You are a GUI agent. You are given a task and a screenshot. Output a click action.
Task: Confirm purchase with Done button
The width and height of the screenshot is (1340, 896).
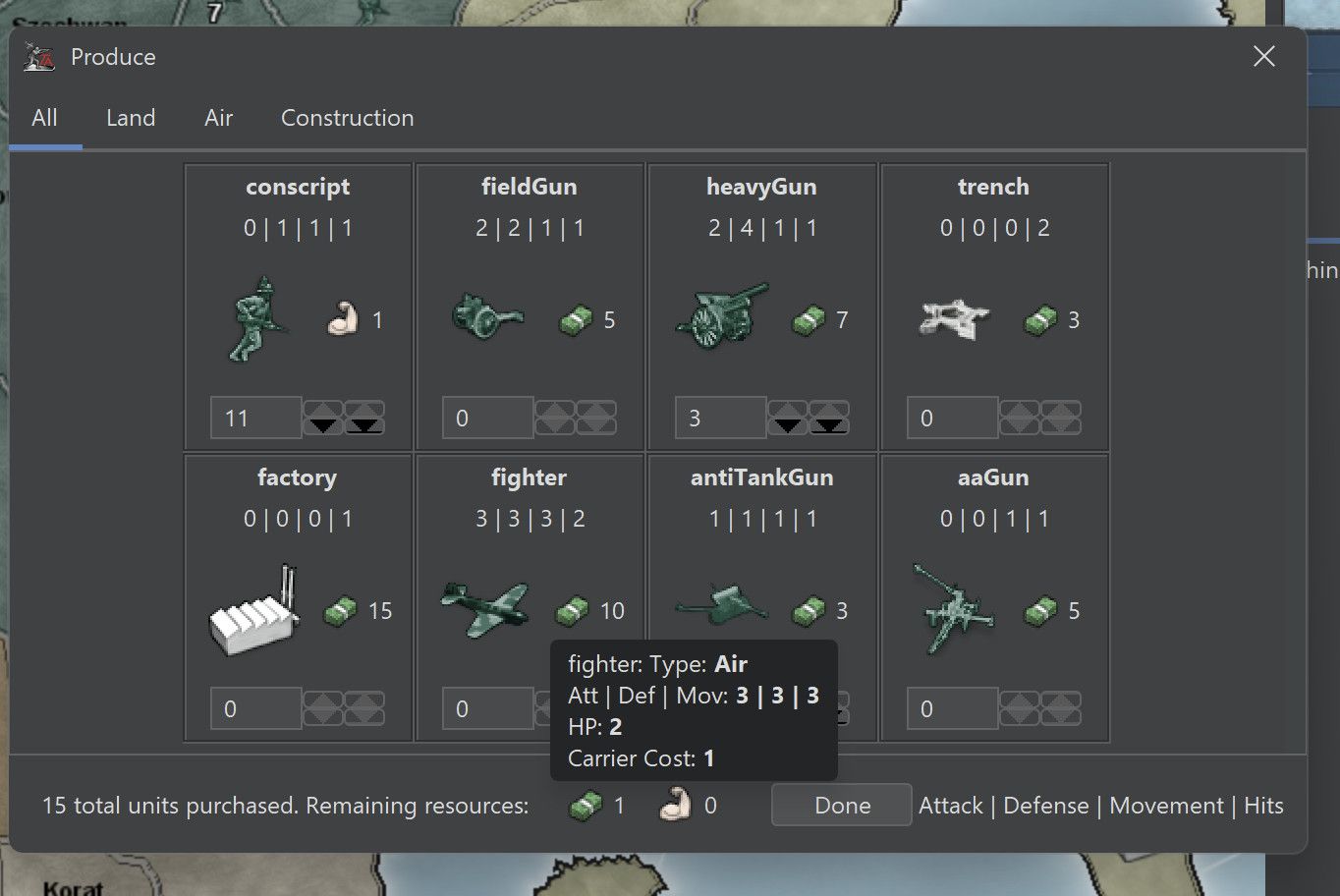(x=842, y=806)
